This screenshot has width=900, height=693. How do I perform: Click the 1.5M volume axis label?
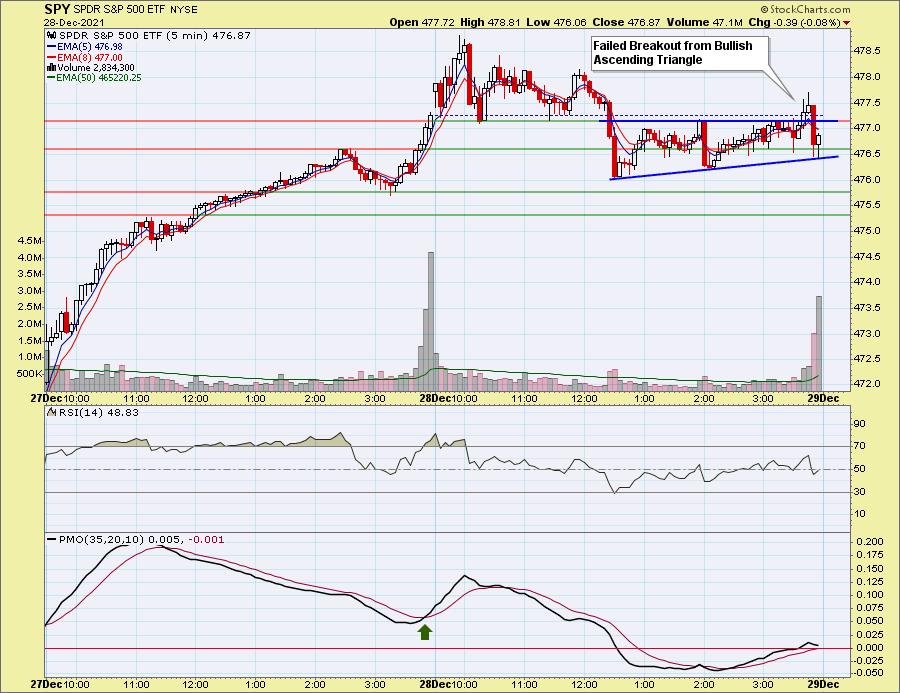(x=30, y=340)
